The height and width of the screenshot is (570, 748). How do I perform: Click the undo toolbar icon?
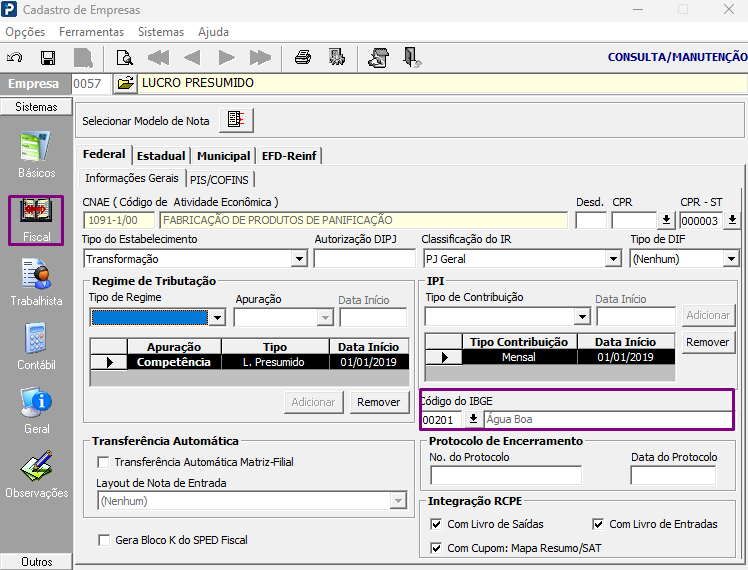(15, 58)
